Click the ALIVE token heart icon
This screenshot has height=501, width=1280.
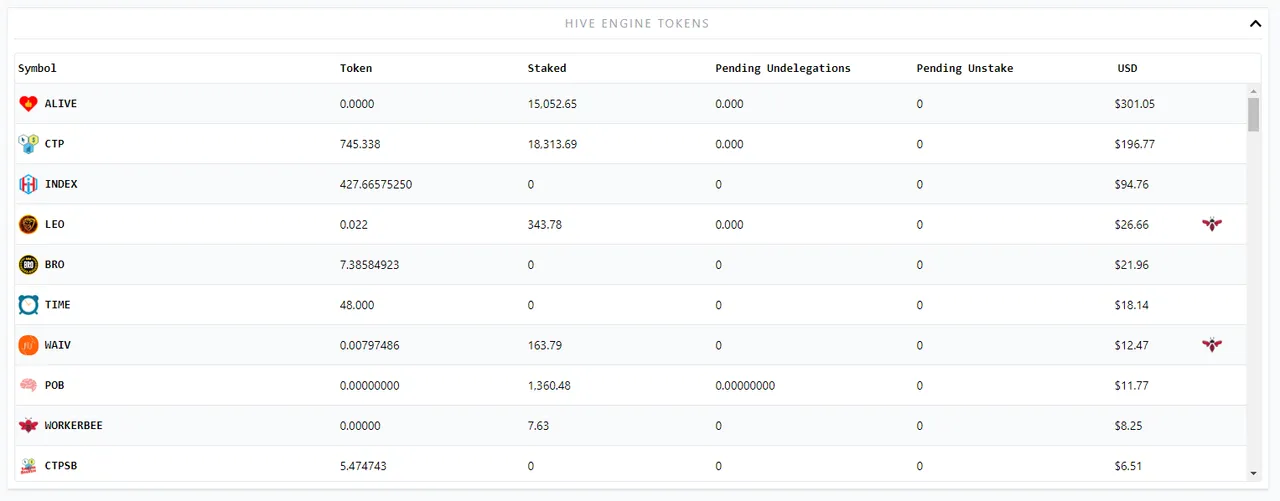(28, 103)
